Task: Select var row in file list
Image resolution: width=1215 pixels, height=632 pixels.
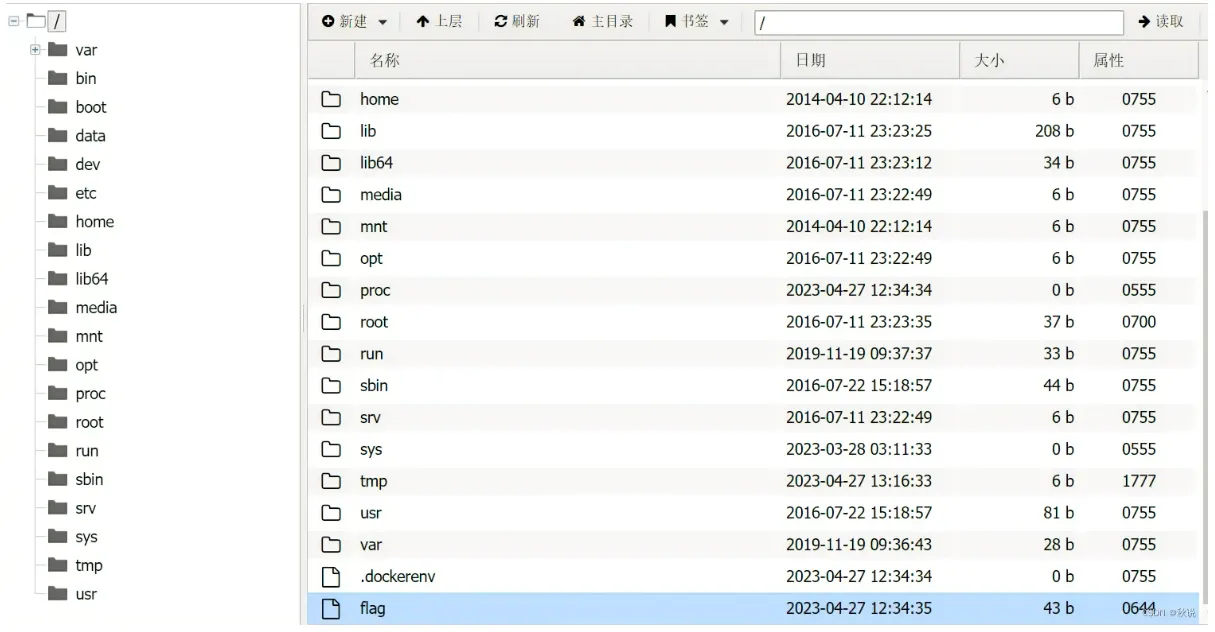Action: point(752,545)
